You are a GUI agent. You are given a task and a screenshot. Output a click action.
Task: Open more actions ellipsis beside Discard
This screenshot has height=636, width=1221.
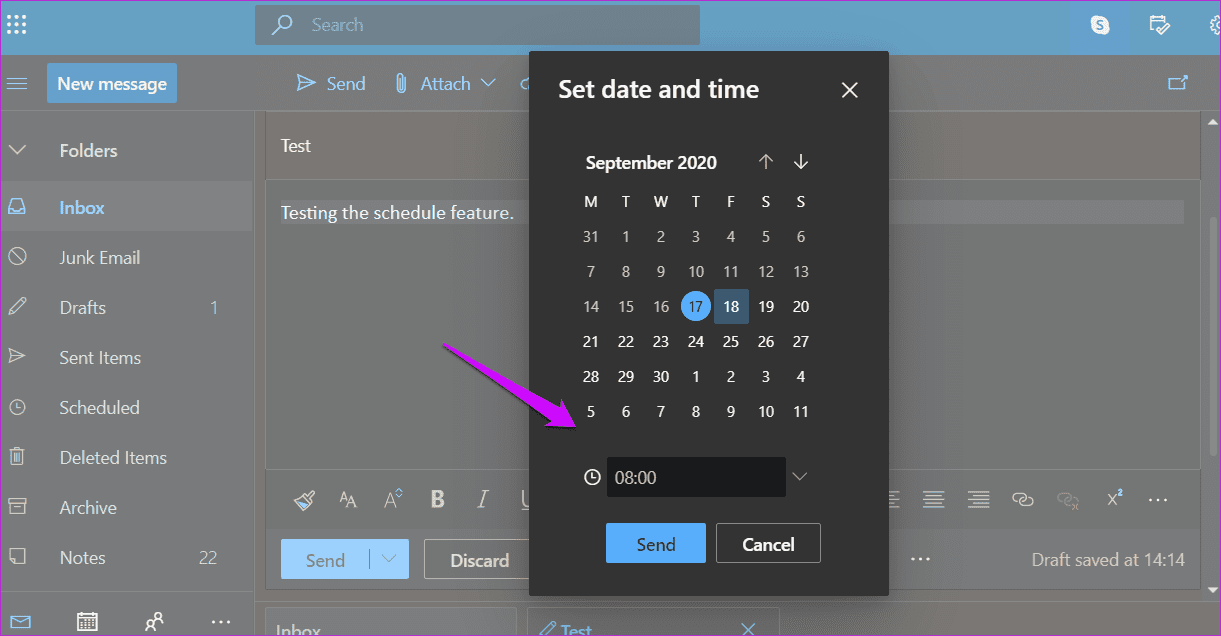[921, 560]
